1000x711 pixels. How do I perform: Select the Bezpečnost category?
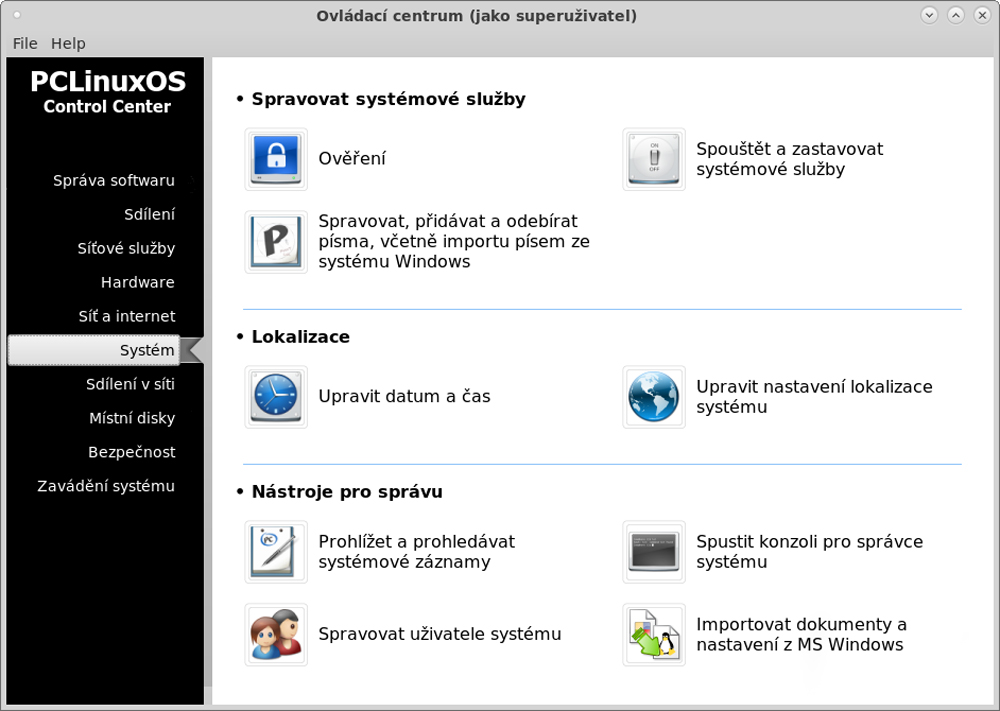[x=131, y=451]
